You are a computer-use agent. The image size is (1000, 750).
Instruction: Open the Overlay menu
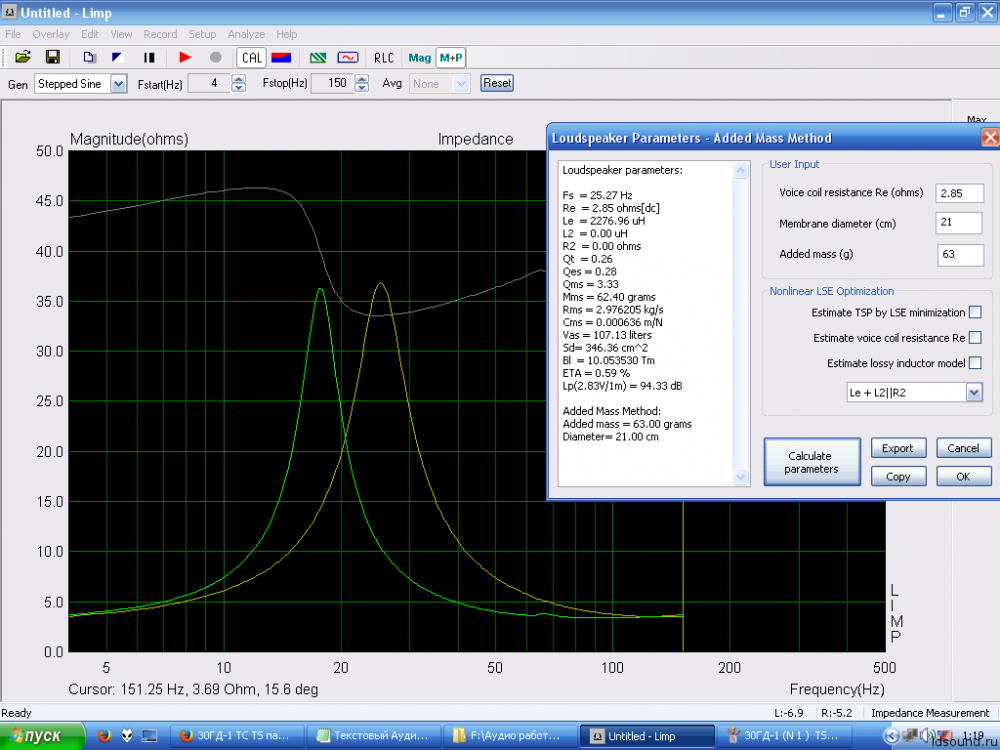pos(51,34)
